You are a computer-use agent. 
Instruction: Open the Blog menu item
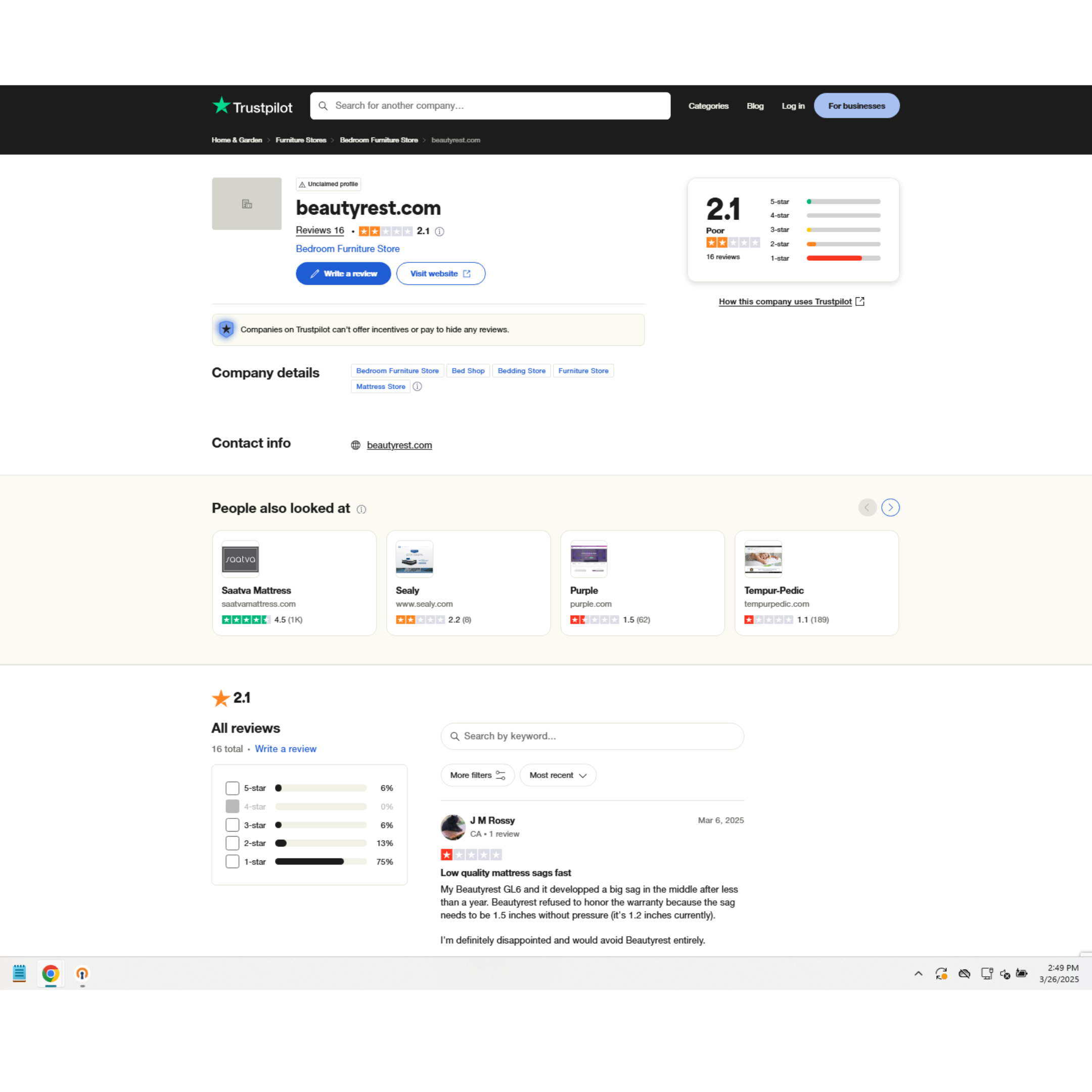pyautogui.click(x=755, y=106)
